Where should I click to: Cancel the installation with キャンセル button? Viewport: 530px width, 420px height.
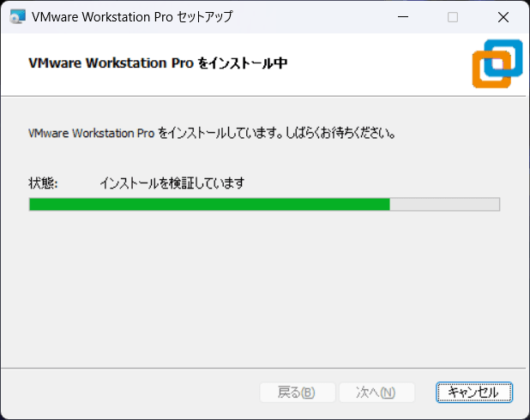[474, 392]
